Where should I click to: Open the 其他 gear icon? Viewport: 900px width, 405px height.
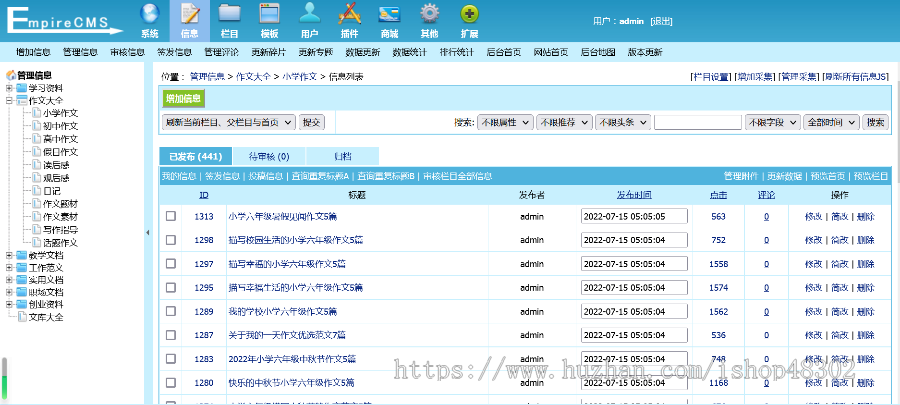(429, 14)
